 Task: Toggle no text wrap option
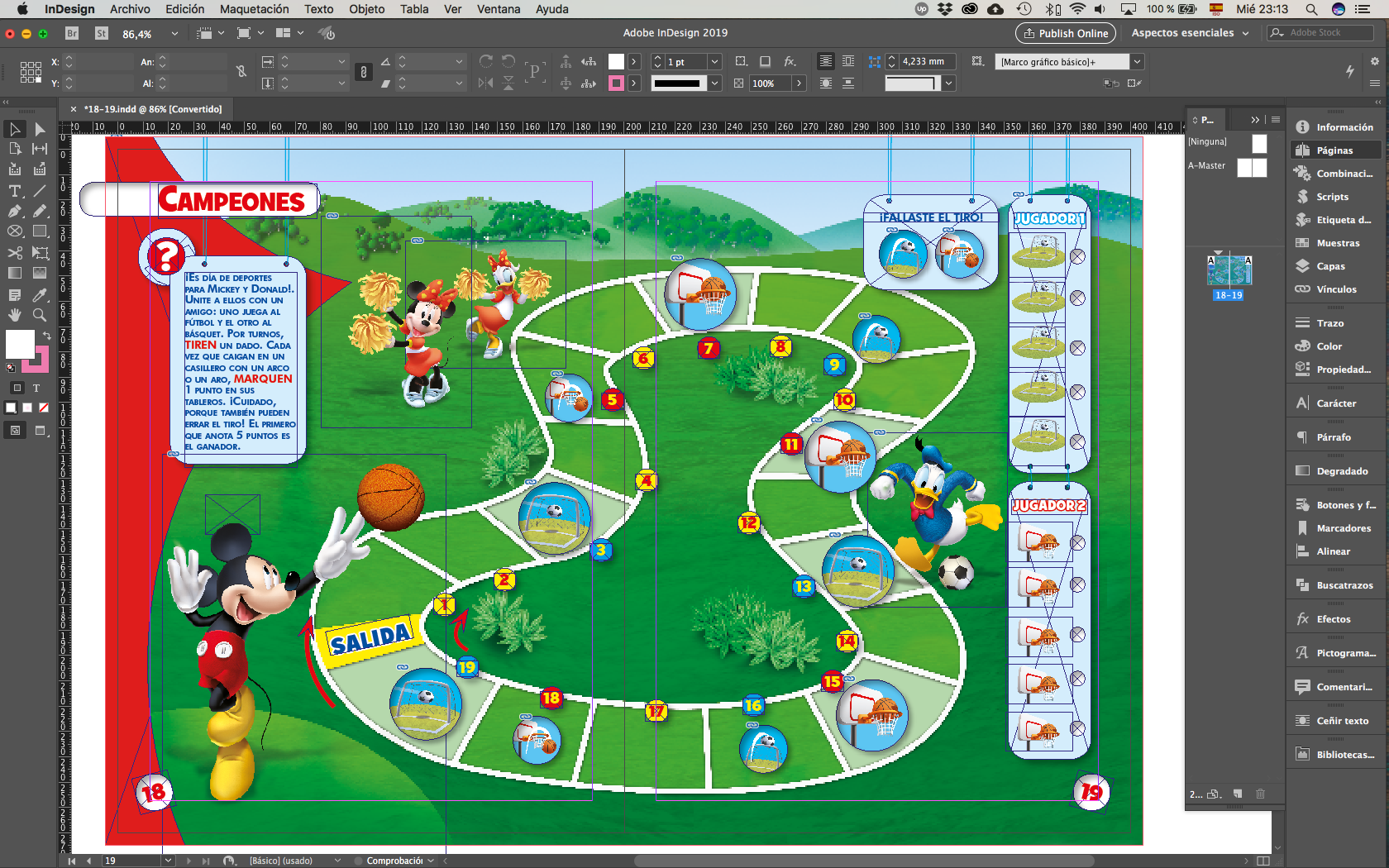[826, 61]
